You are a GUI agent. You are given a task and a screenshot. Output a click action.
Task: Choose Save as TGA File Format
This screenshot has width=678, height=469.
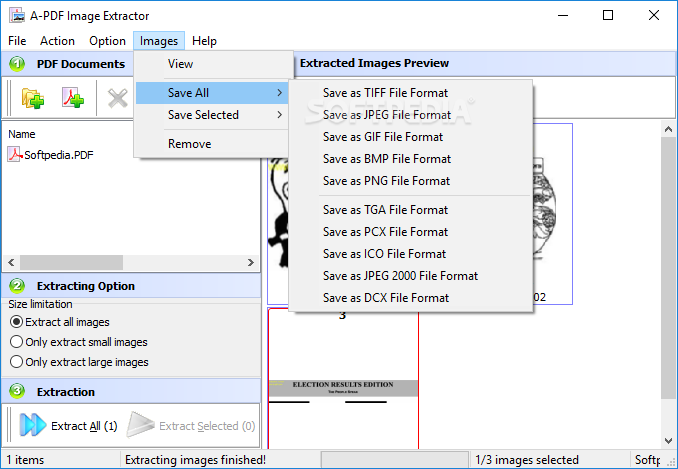(x=410, y=210)
